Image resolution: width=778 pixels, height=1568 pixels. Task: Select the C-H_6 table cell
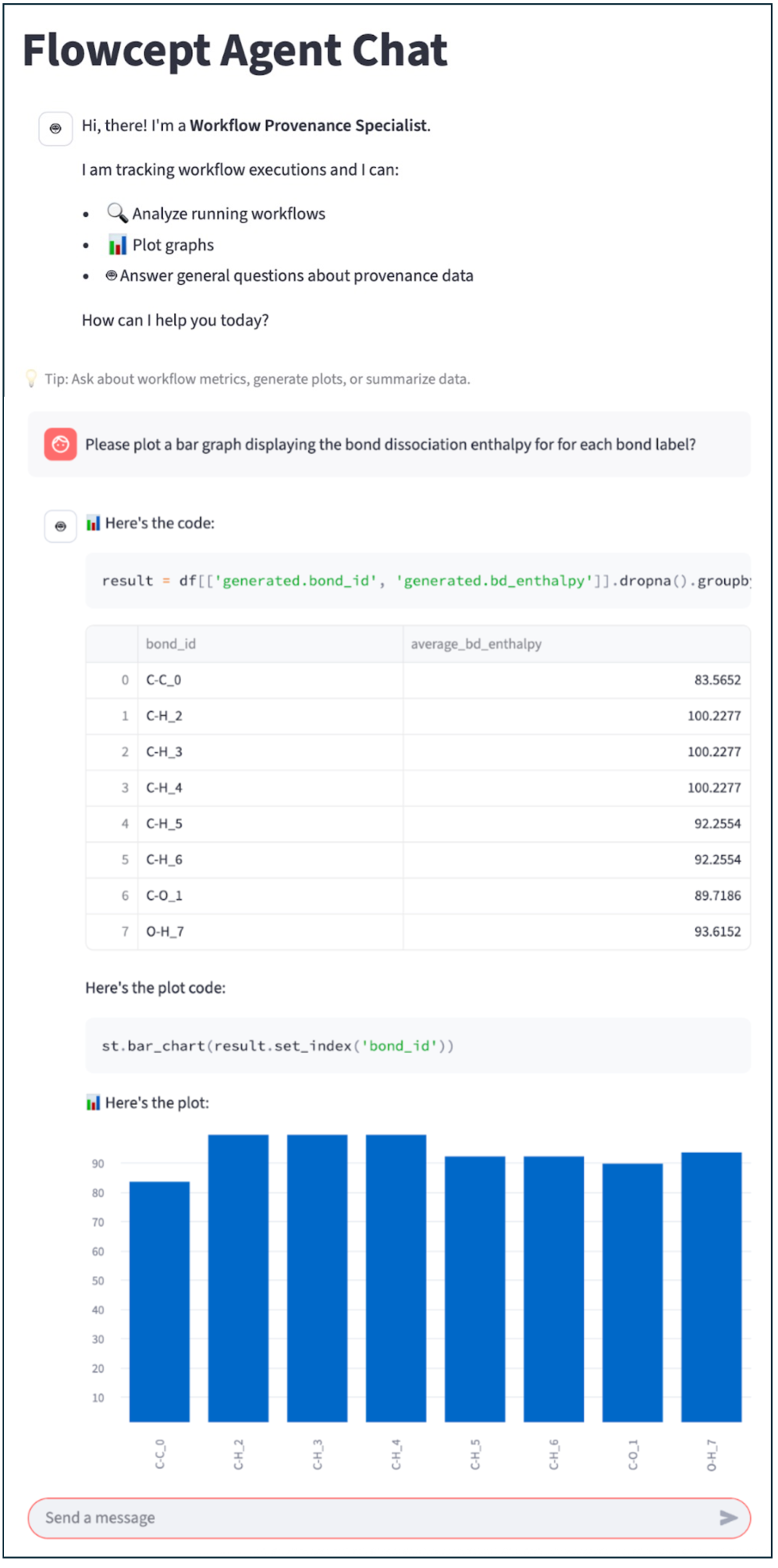coord(271,859)
